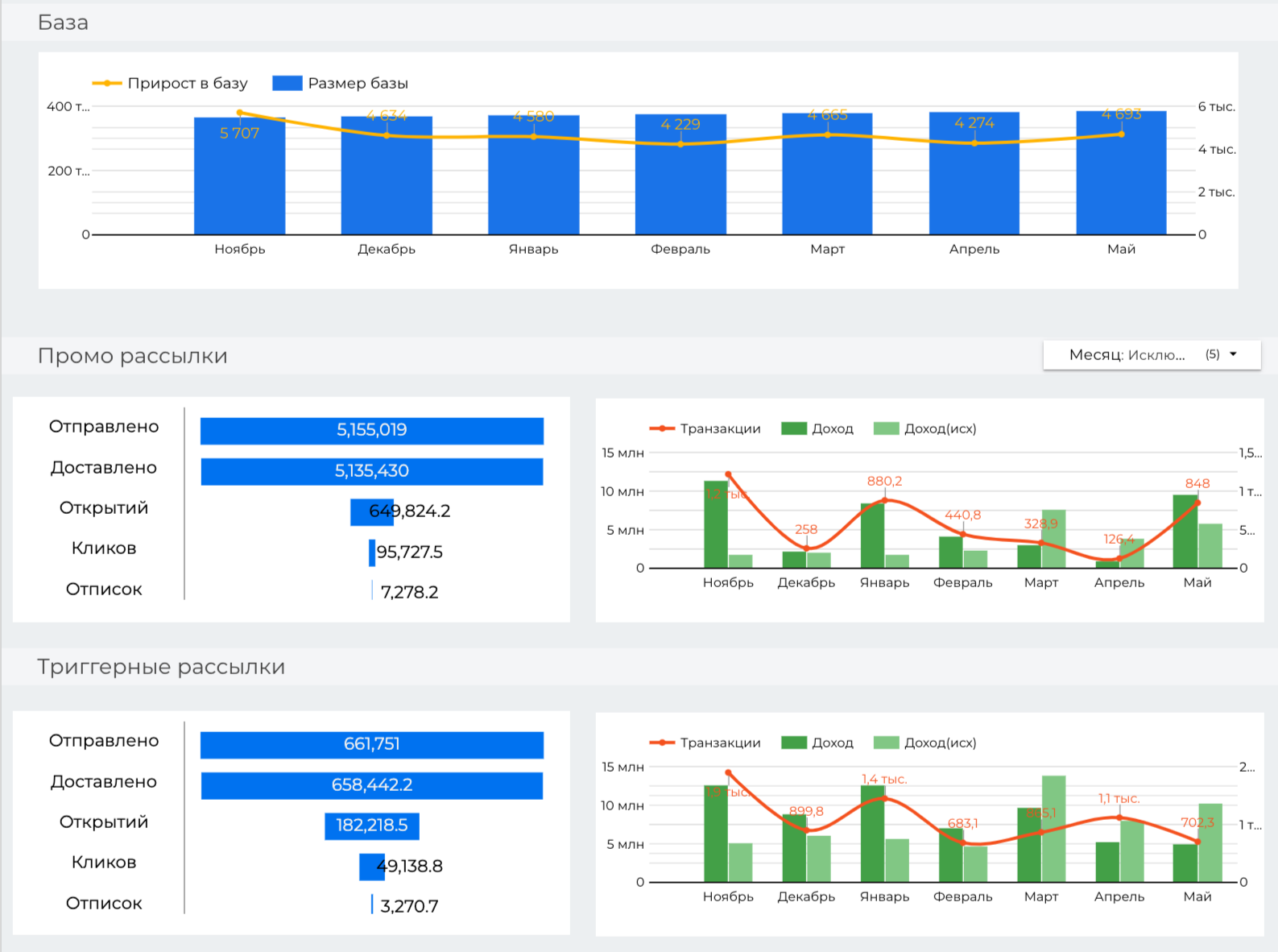Click the promo chart Доход legend label
This screenshot has height=952, width=1278.
pyautogui.click(x=832, y=428)
